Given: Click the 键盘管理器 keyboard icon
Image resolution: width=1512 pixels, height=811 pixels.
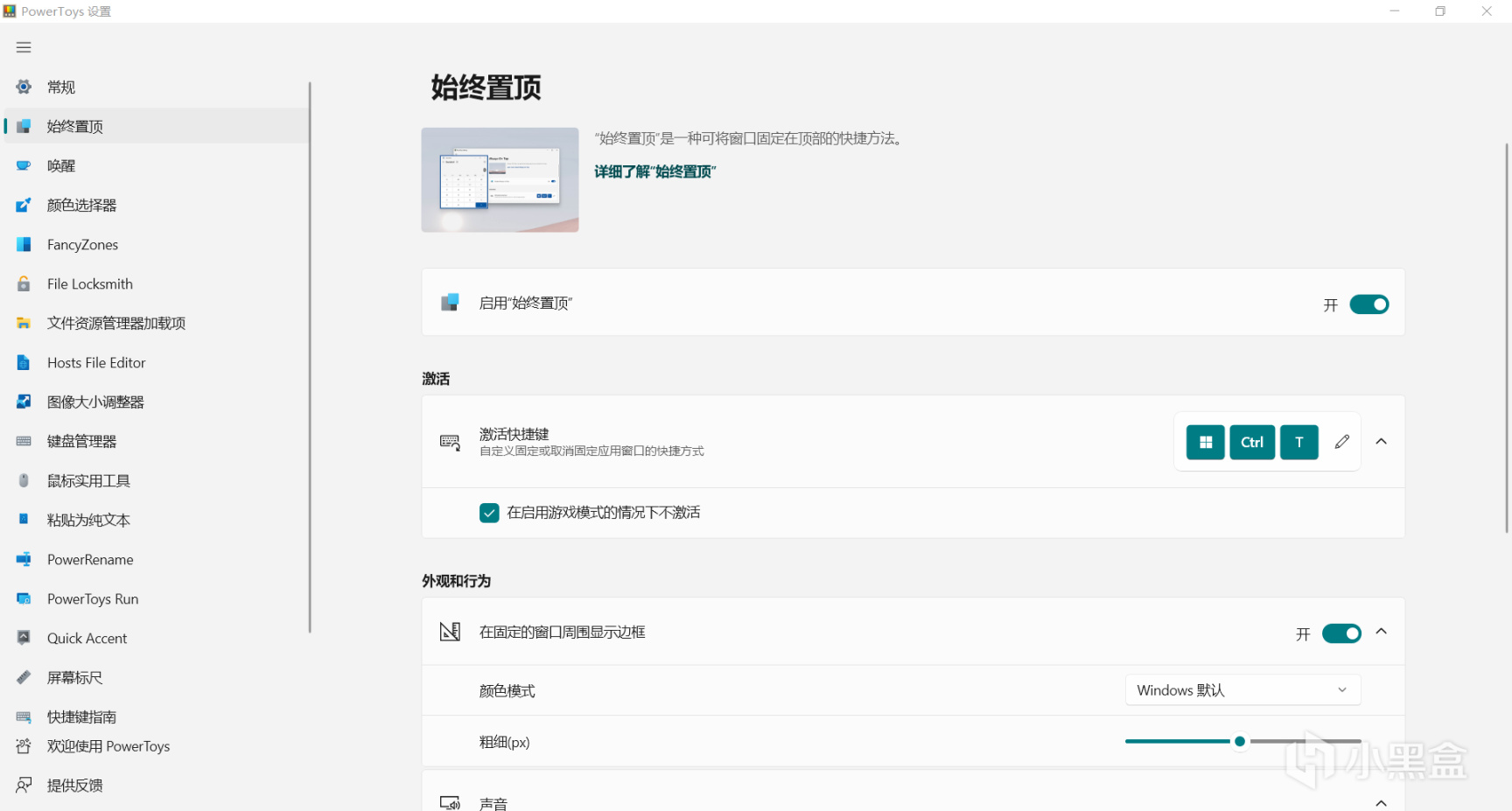Looking at the screenshot, I should 24,441.
